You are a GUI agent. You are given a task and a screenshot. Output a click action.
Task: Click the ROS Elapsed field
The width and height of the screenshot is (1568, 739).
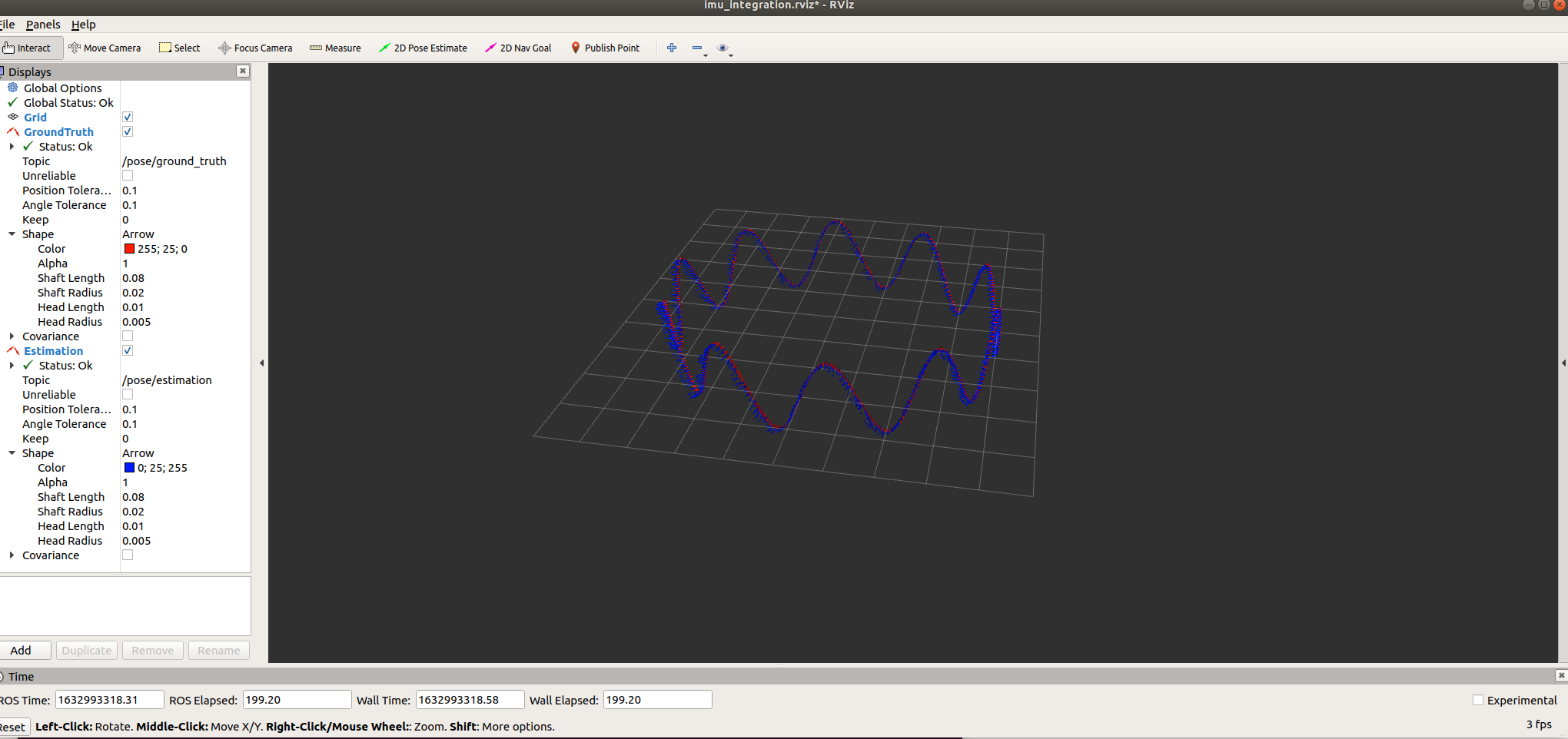297,700
